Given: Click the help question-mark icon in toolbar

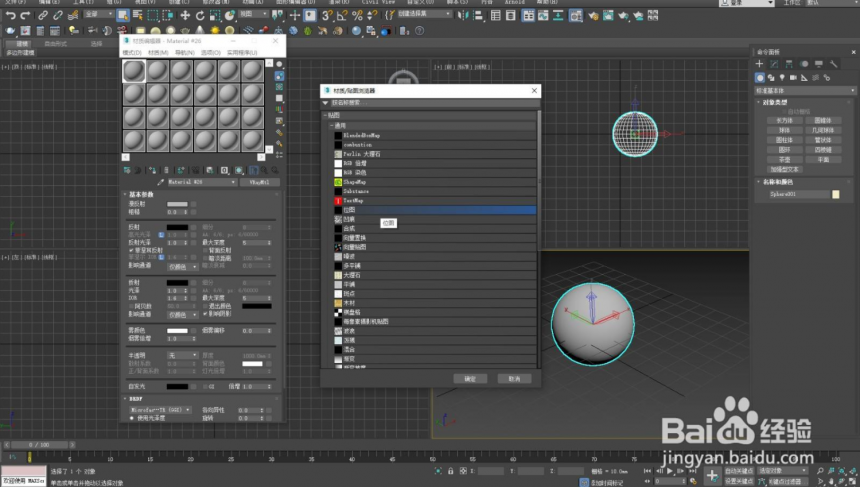Looking at the screenshot, I should pyautogui.click(x=420, y=31).
